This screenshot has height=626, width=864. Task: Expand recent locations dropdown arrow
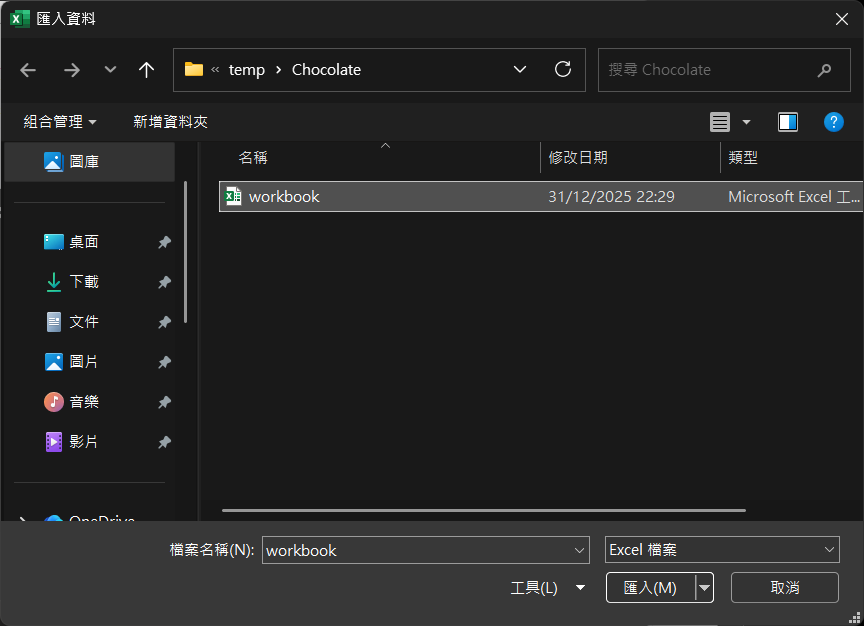pos(110,70)
